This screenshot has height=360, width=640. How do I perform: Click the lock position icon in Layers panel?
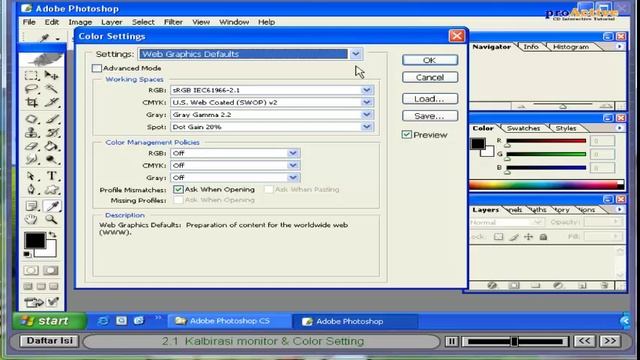click(528, 237)
